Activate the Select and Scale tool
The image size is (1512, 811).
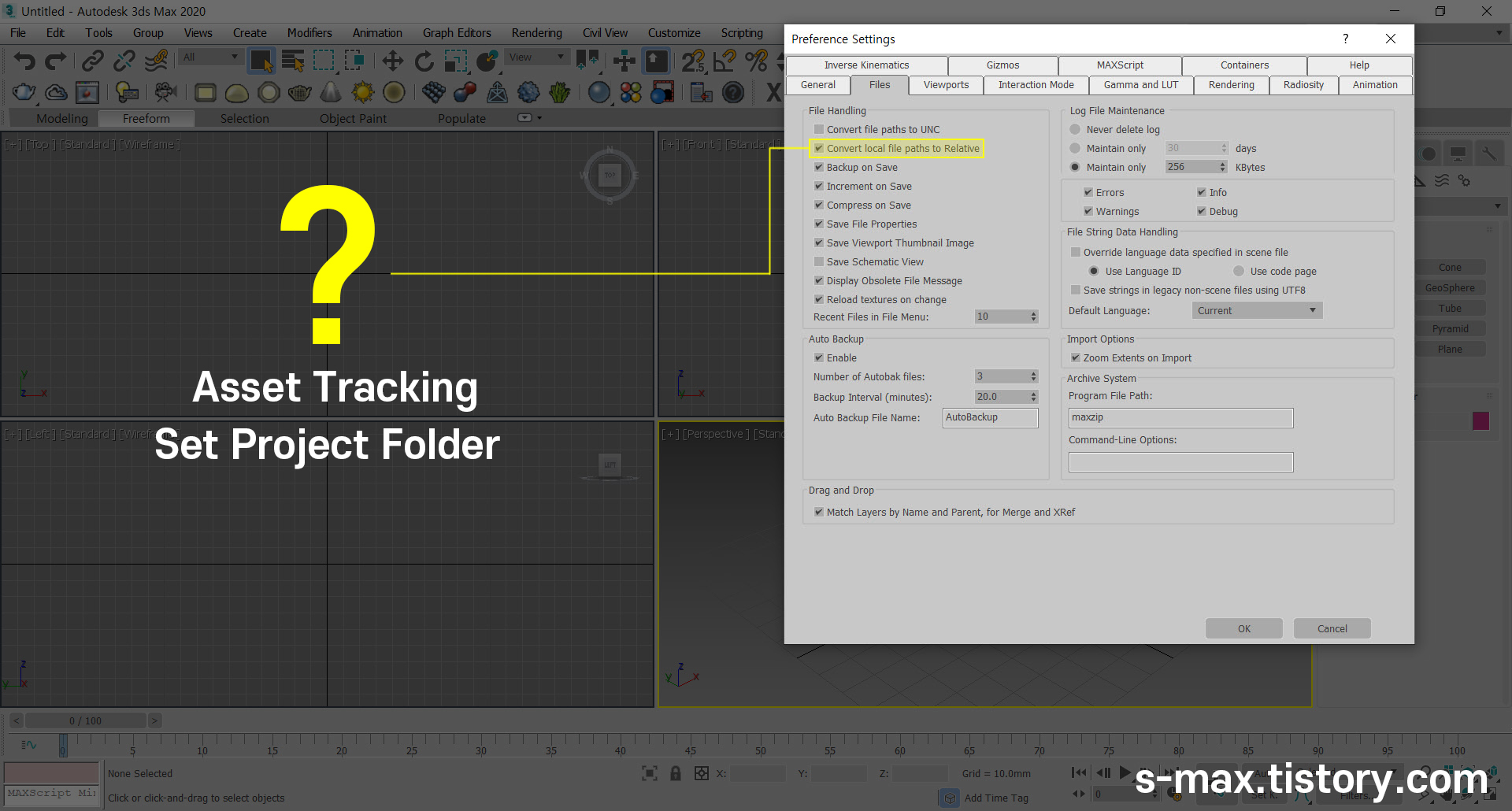(x=455, y=61)
